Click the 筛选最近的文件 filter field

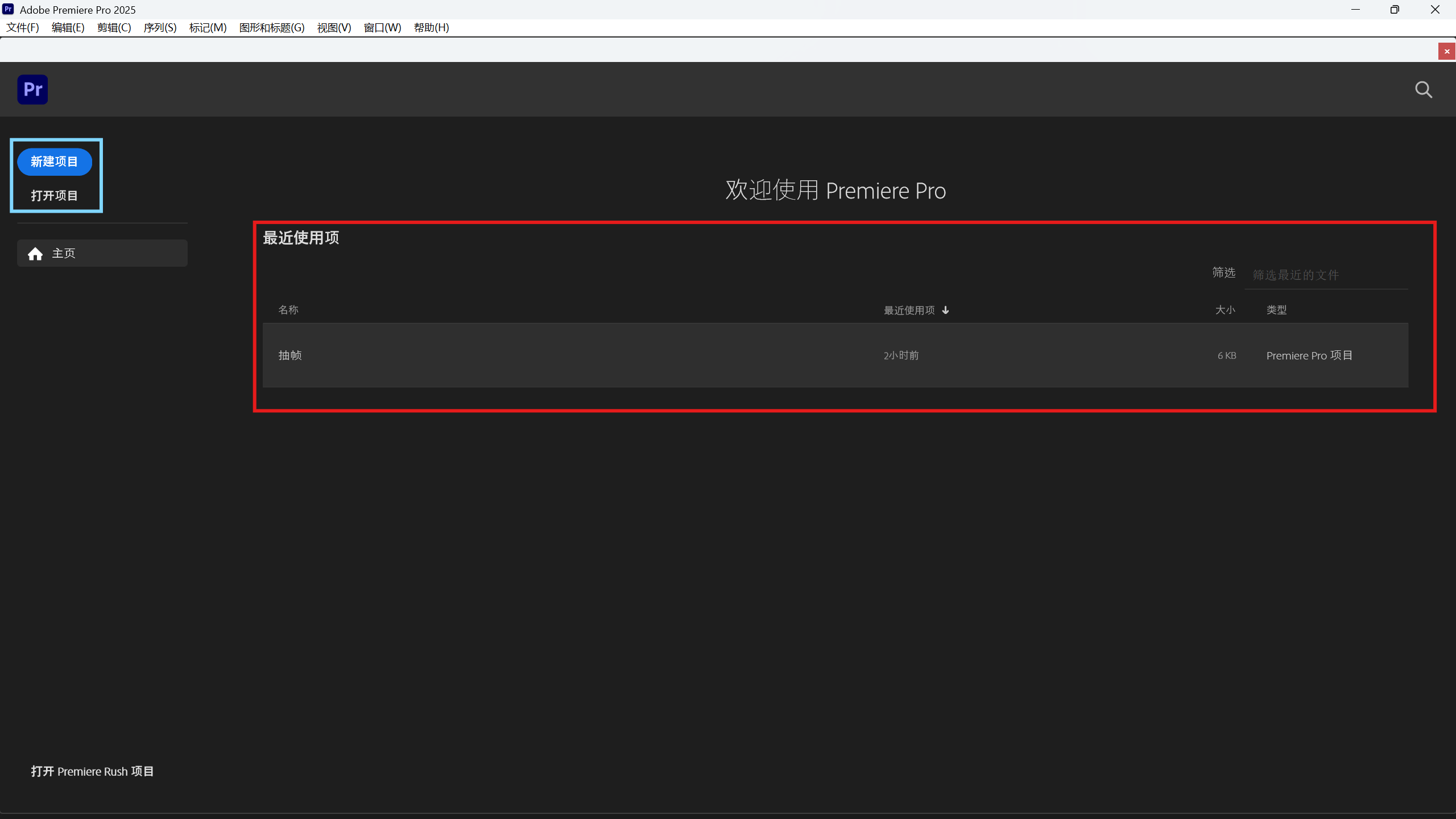tap(1326, 275)
